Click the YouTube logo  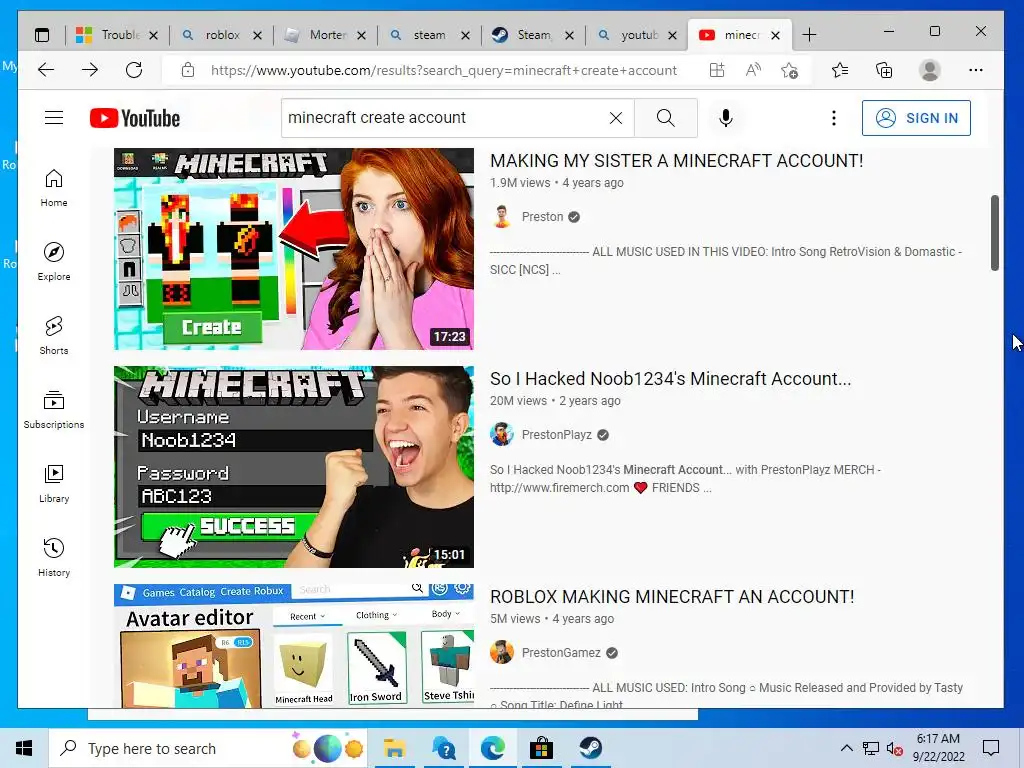(135, 118)
